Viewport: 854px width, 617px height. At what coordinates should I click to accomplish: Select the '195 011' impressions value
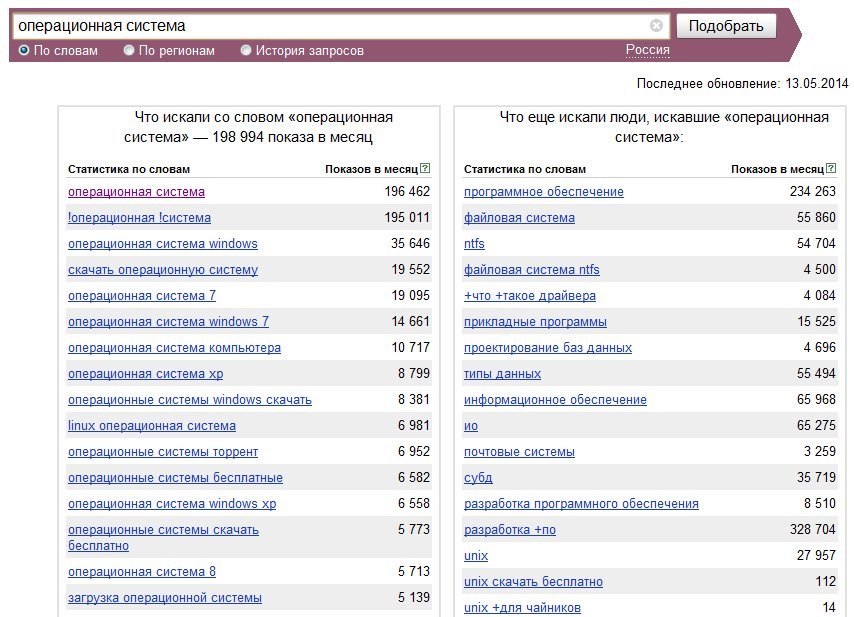pyautogui.click(x=407, y=218)
